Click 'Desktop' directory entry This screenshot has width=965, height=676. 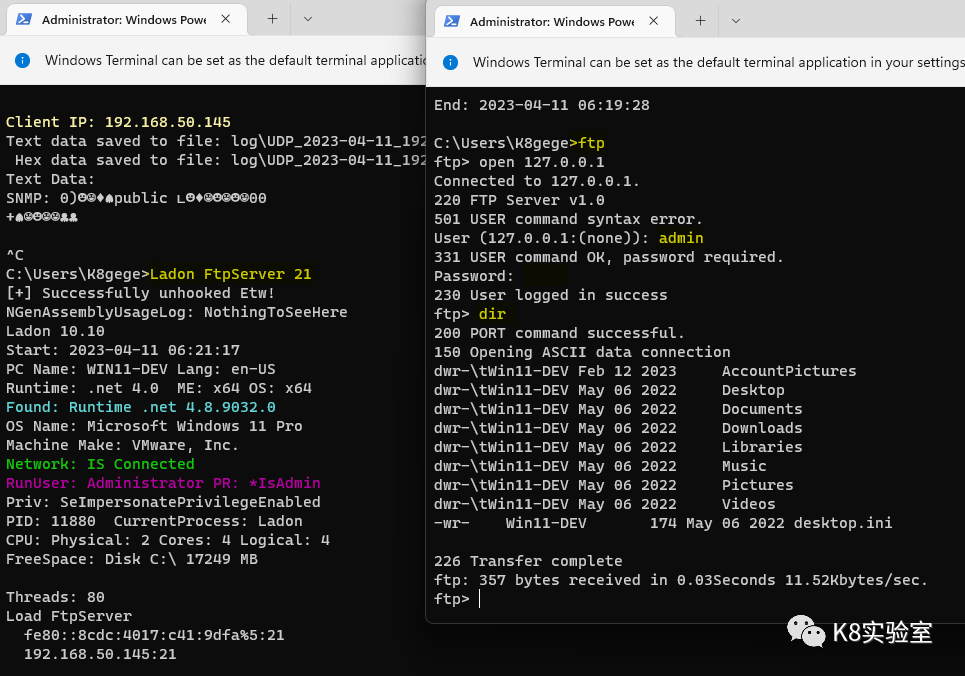(753, 390)
